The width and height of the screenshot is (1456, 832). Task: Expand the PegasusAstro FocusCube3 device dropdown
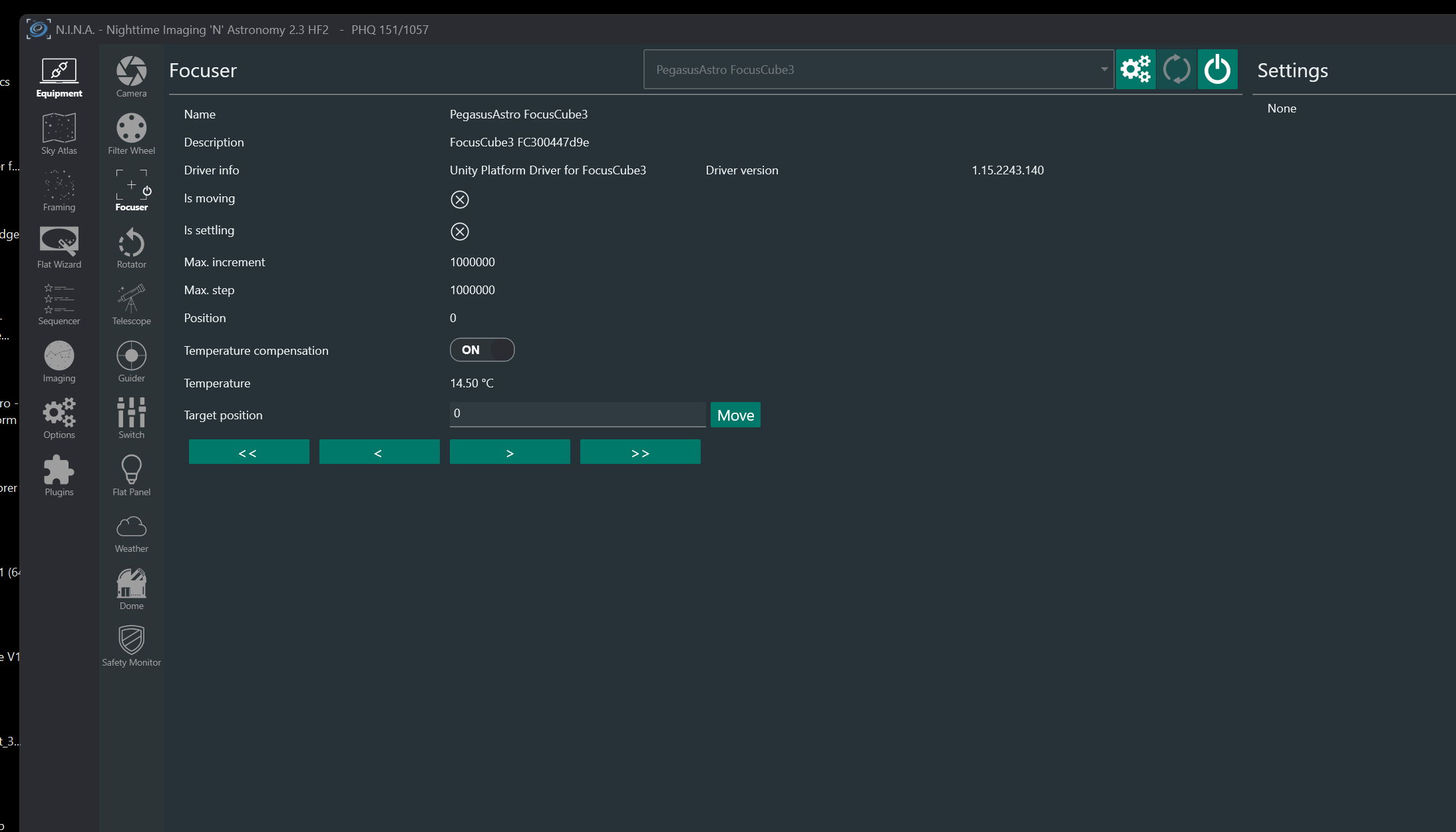(1104, 69)
